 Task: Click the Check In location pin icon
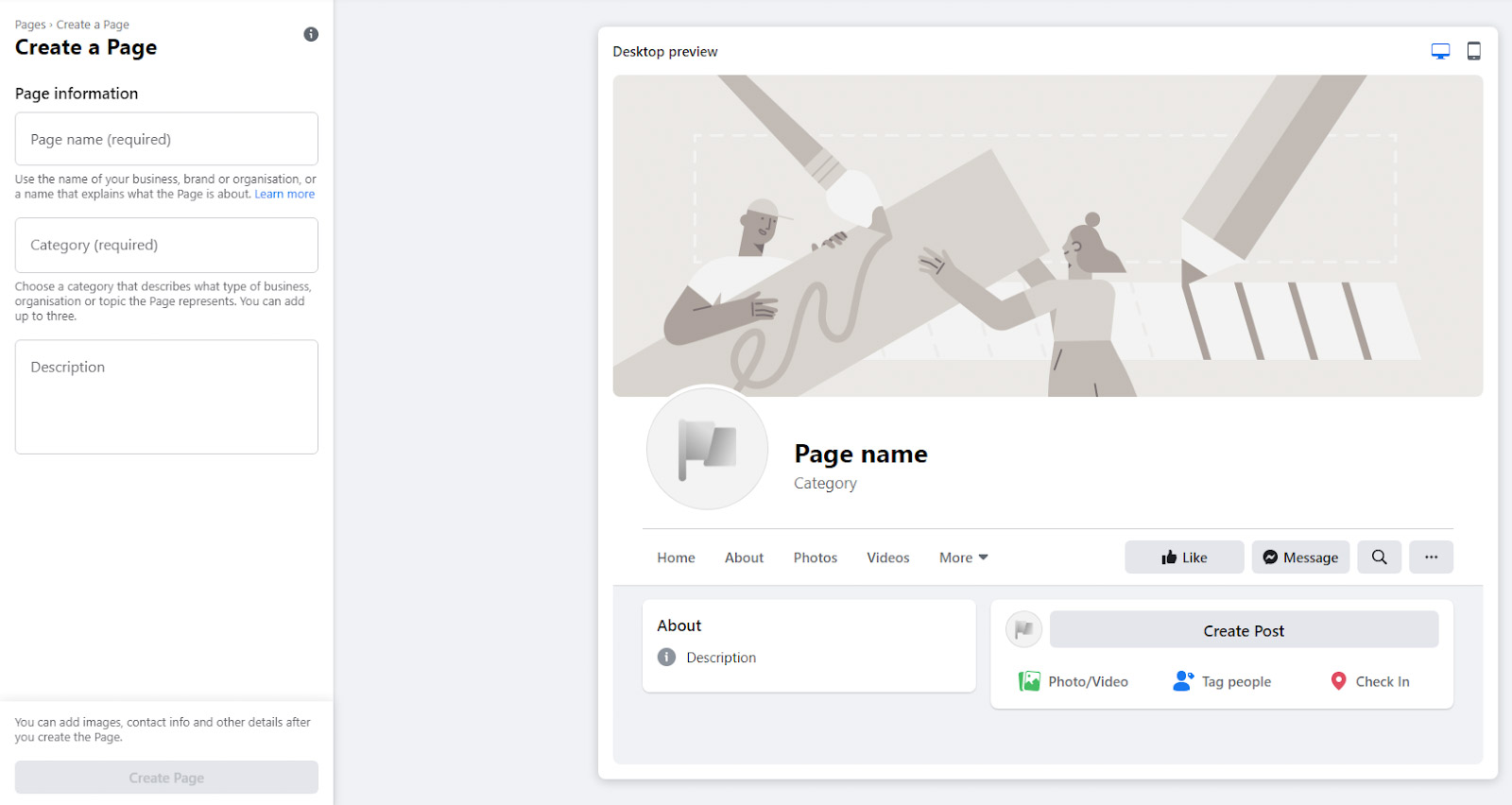pyautogui.click(x=1338, y=681)
